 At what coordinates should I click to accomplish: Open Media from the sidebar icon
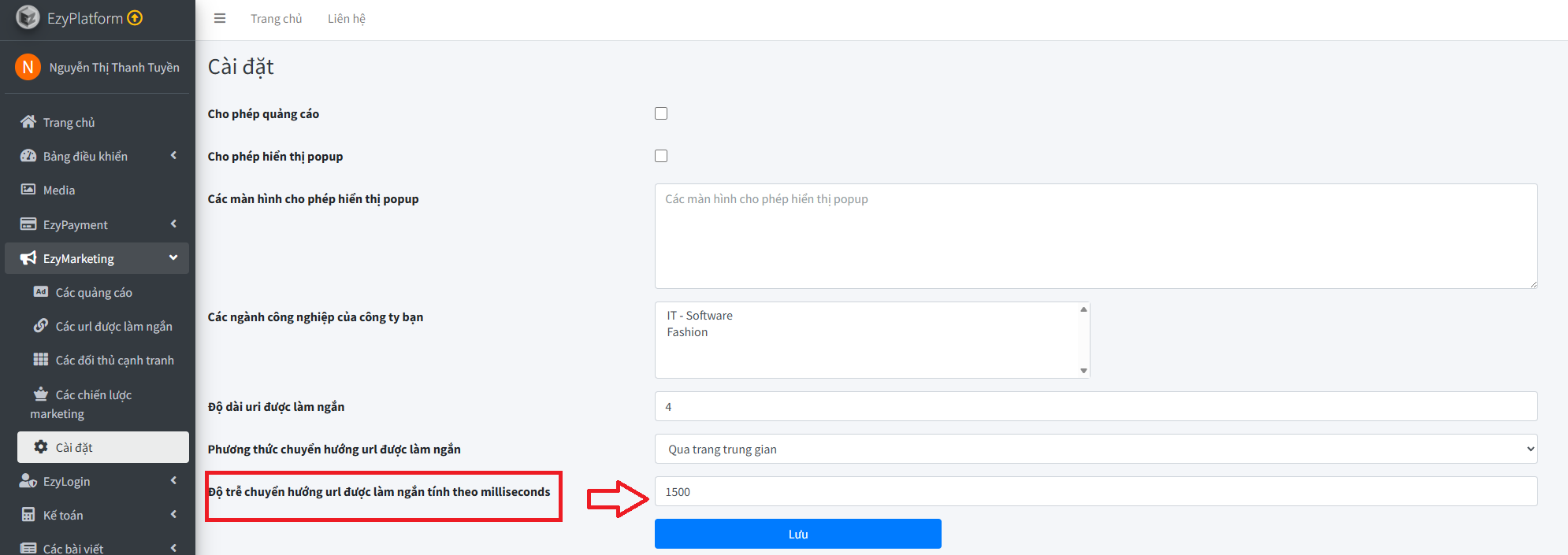click(28, 190)
